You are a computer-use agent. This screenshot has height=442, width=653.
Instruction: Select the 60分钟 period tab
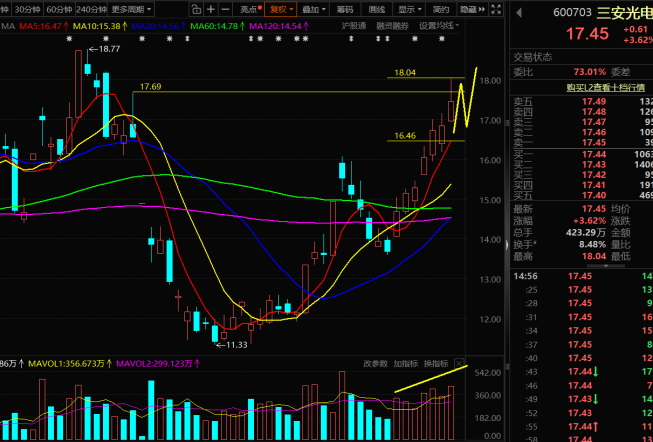[59, 9]
